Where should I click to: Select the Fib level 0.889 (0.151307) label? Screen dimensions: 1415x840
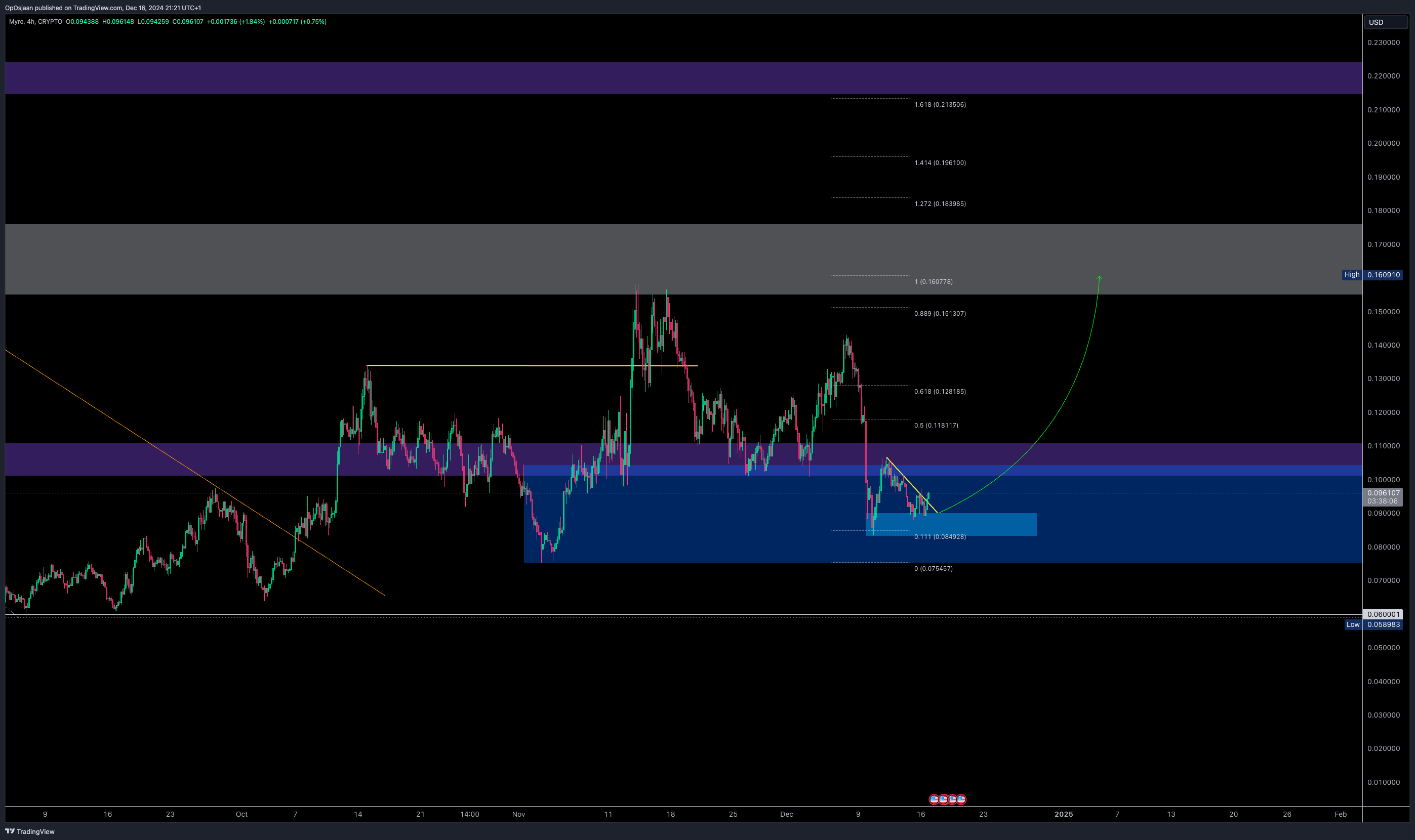tap(940, 314)
